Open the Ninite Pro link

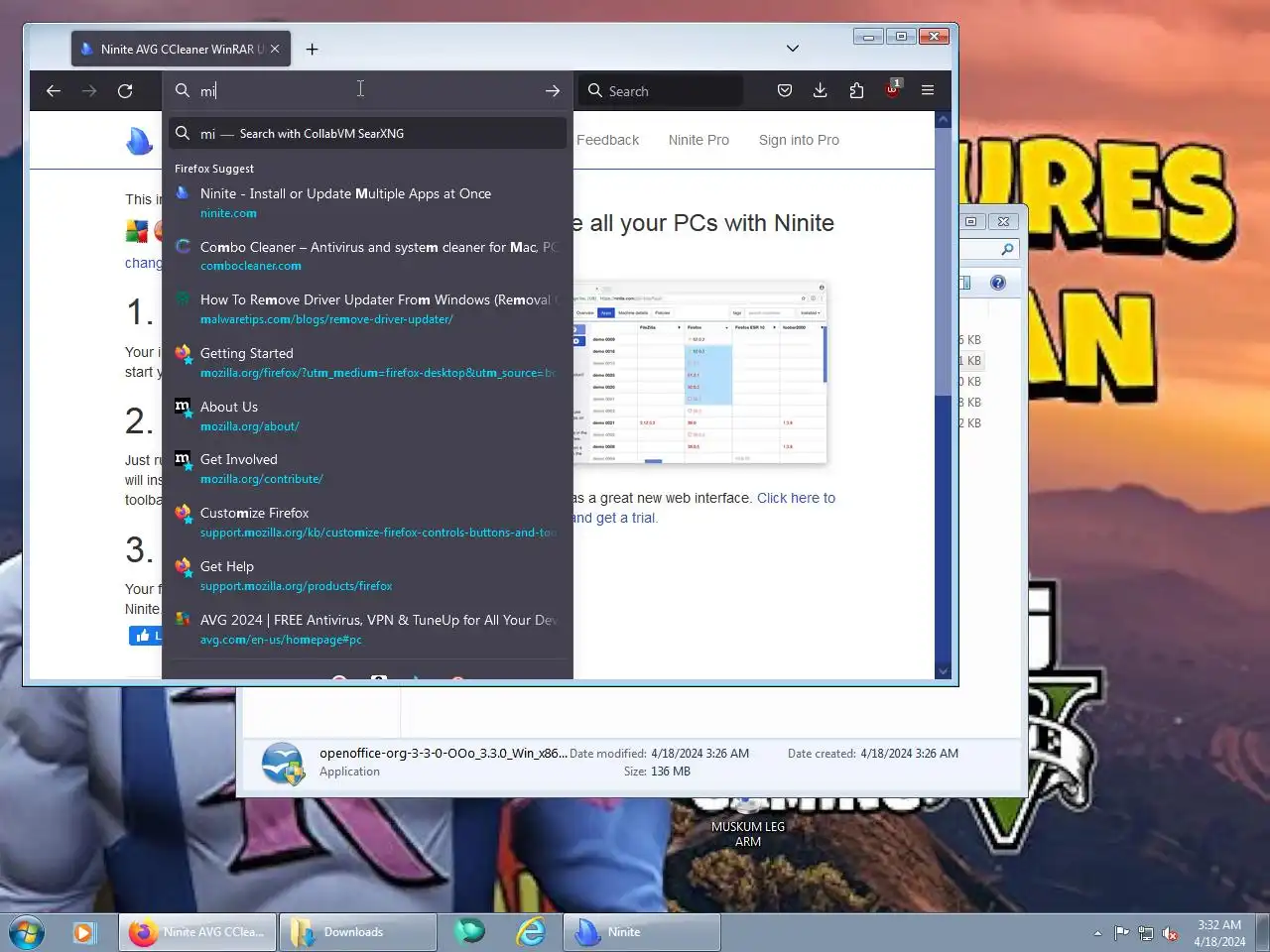(698, 140)
